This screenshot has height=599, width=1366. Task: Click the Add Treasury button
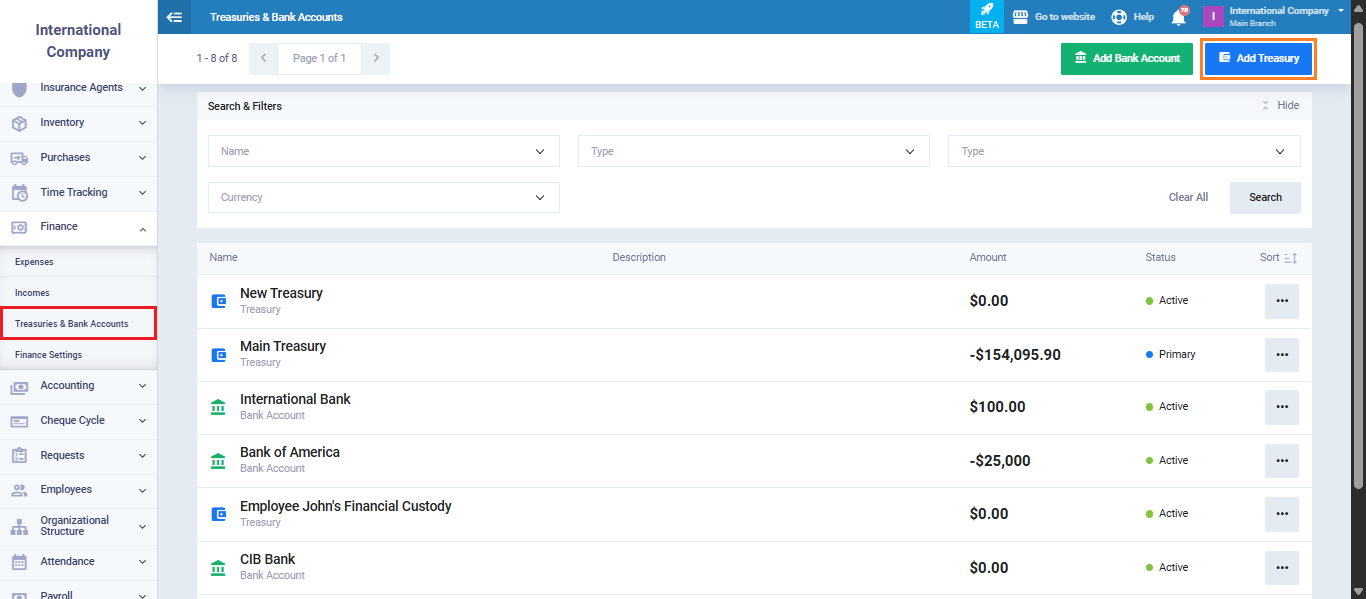pos(1258,58)
